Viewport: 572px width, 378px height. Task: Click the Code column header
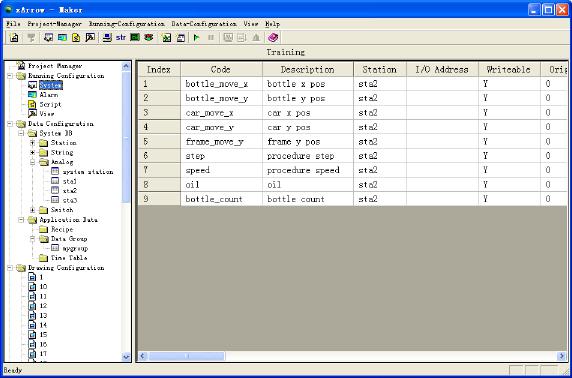coord(221,69)
